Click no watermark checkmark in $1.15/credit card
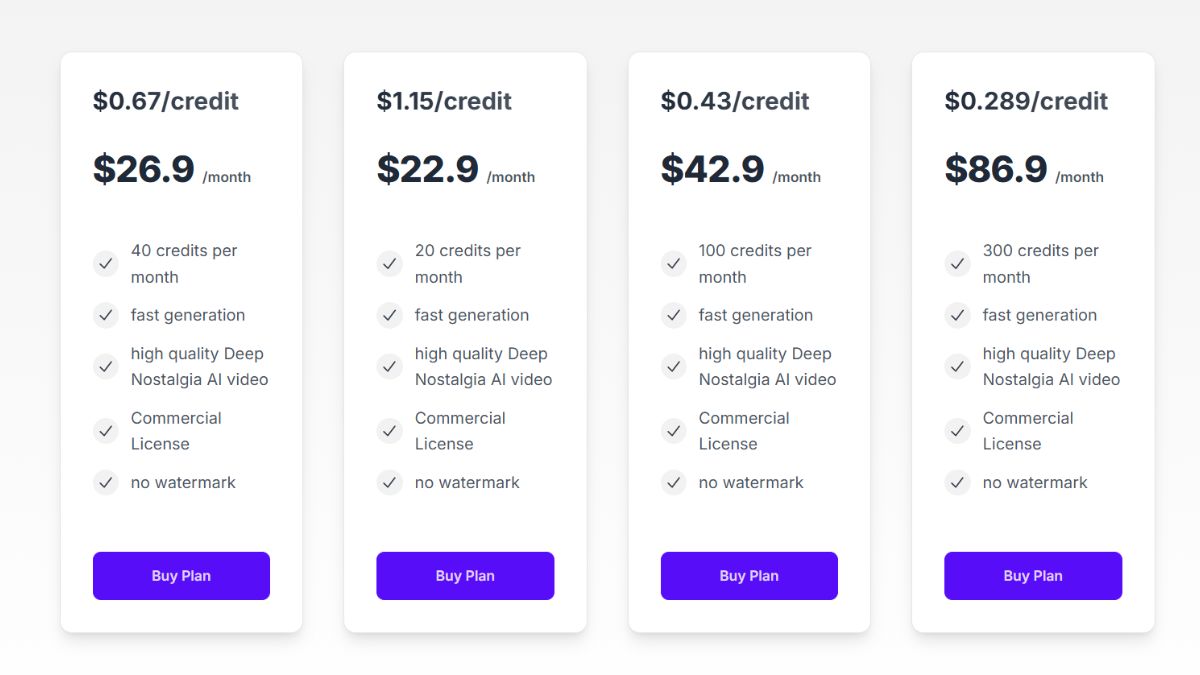1200x675 pixels. pyautogui.click(x=390, y=482)
